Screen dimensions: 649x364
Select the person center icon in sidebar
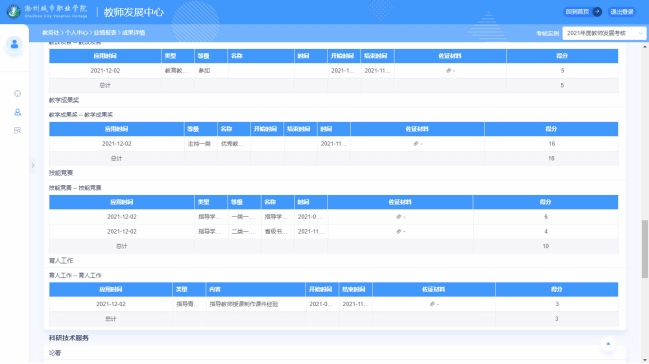coord(17,112)
